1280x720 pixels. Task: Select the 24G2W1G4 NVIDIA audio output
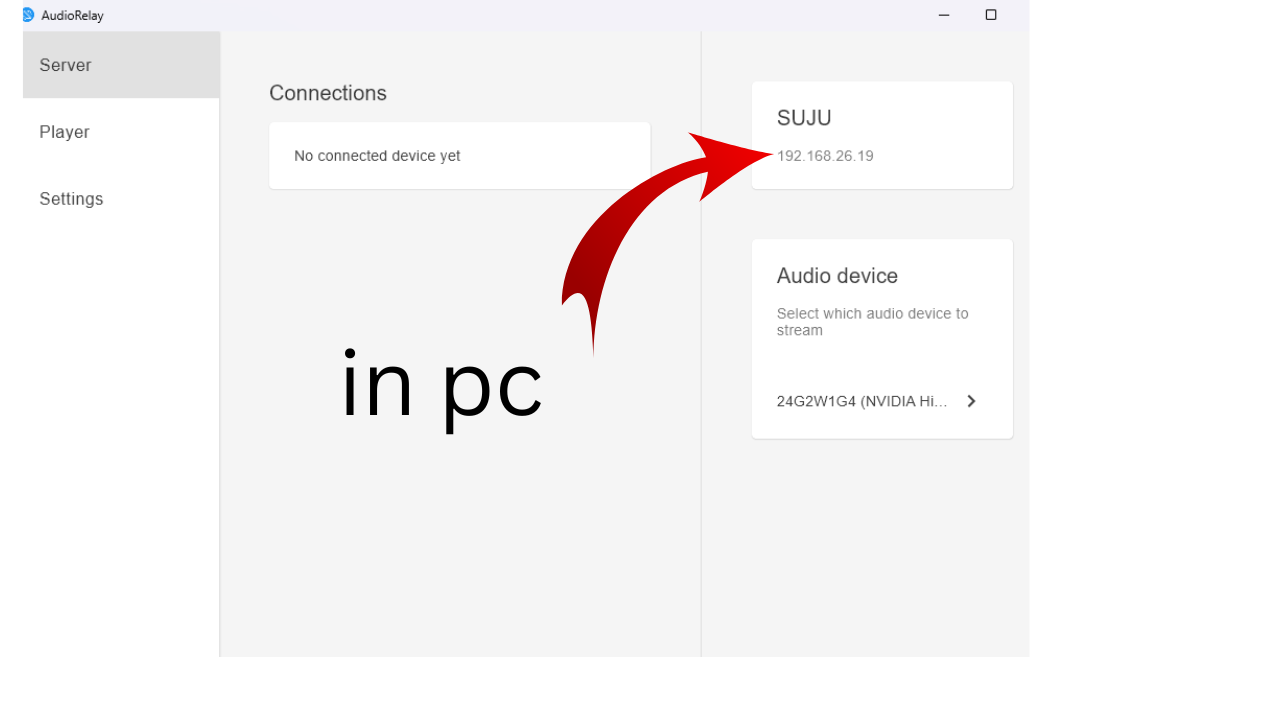862,401
